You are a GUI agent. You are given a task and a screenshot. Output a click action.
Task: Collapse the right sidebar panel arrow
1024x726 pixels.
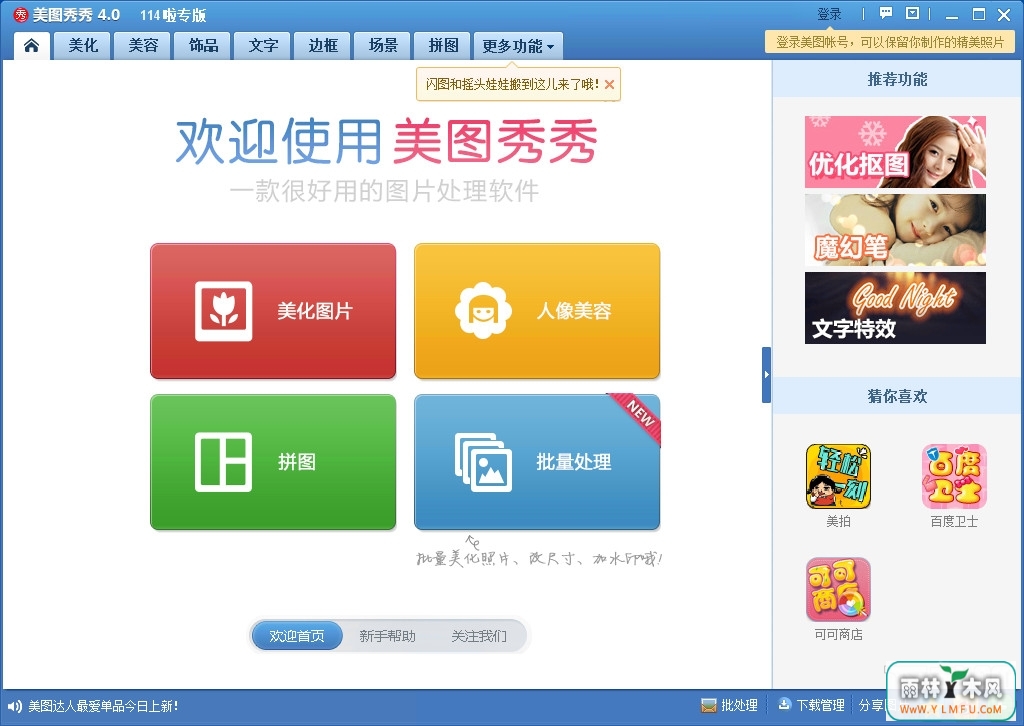click(767, 375)
